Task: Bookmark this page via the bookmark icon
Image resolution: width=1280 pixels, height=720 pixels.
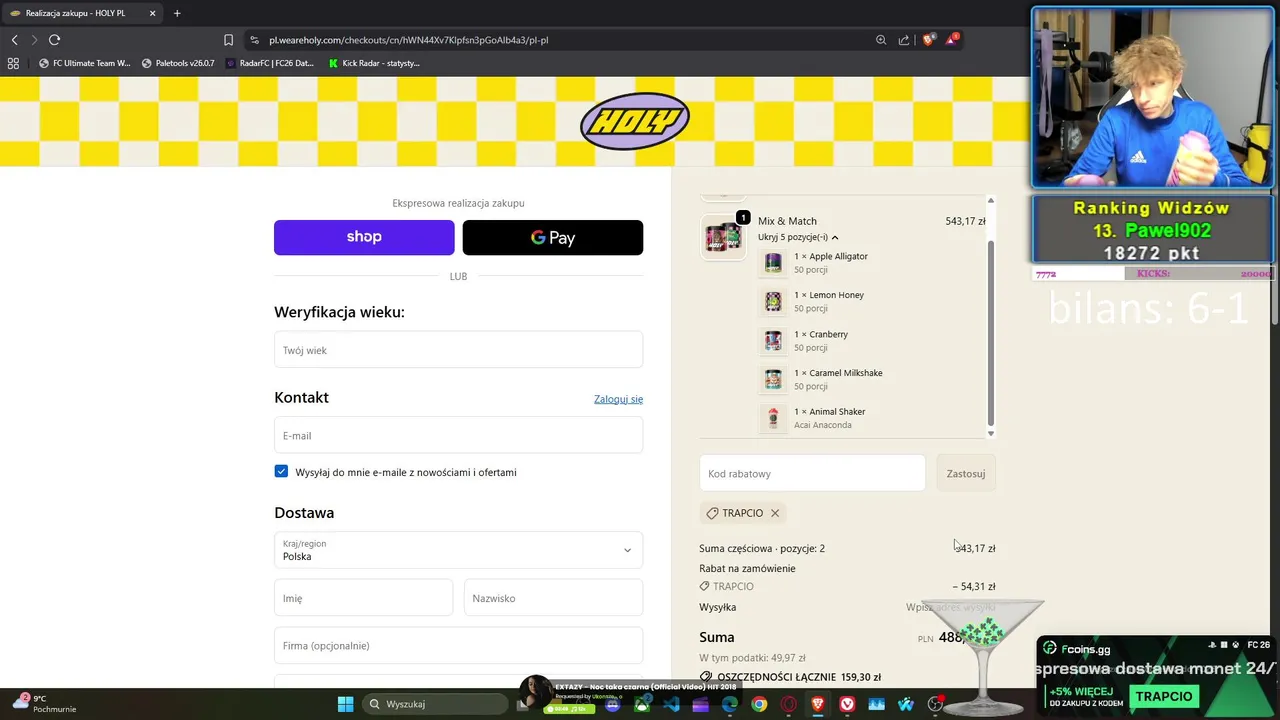Action: (228, 40)
